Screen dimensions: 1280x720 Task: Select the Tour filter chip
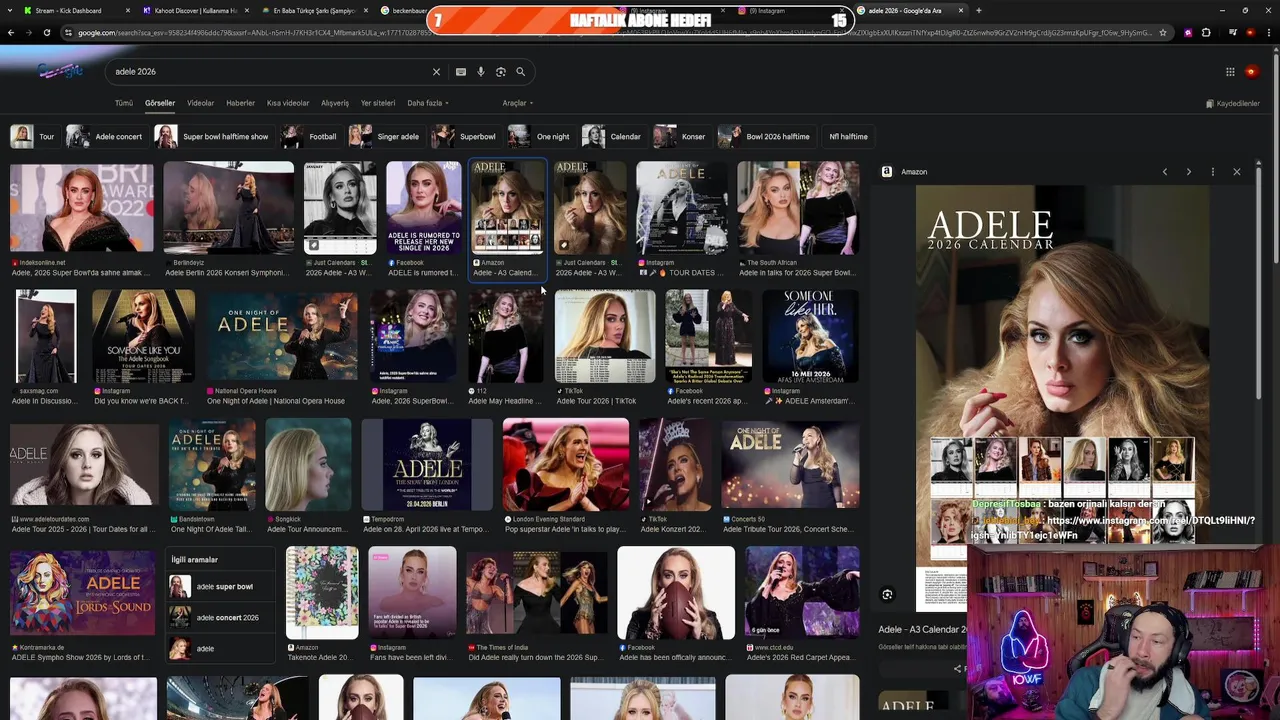(x=34, y=137)
